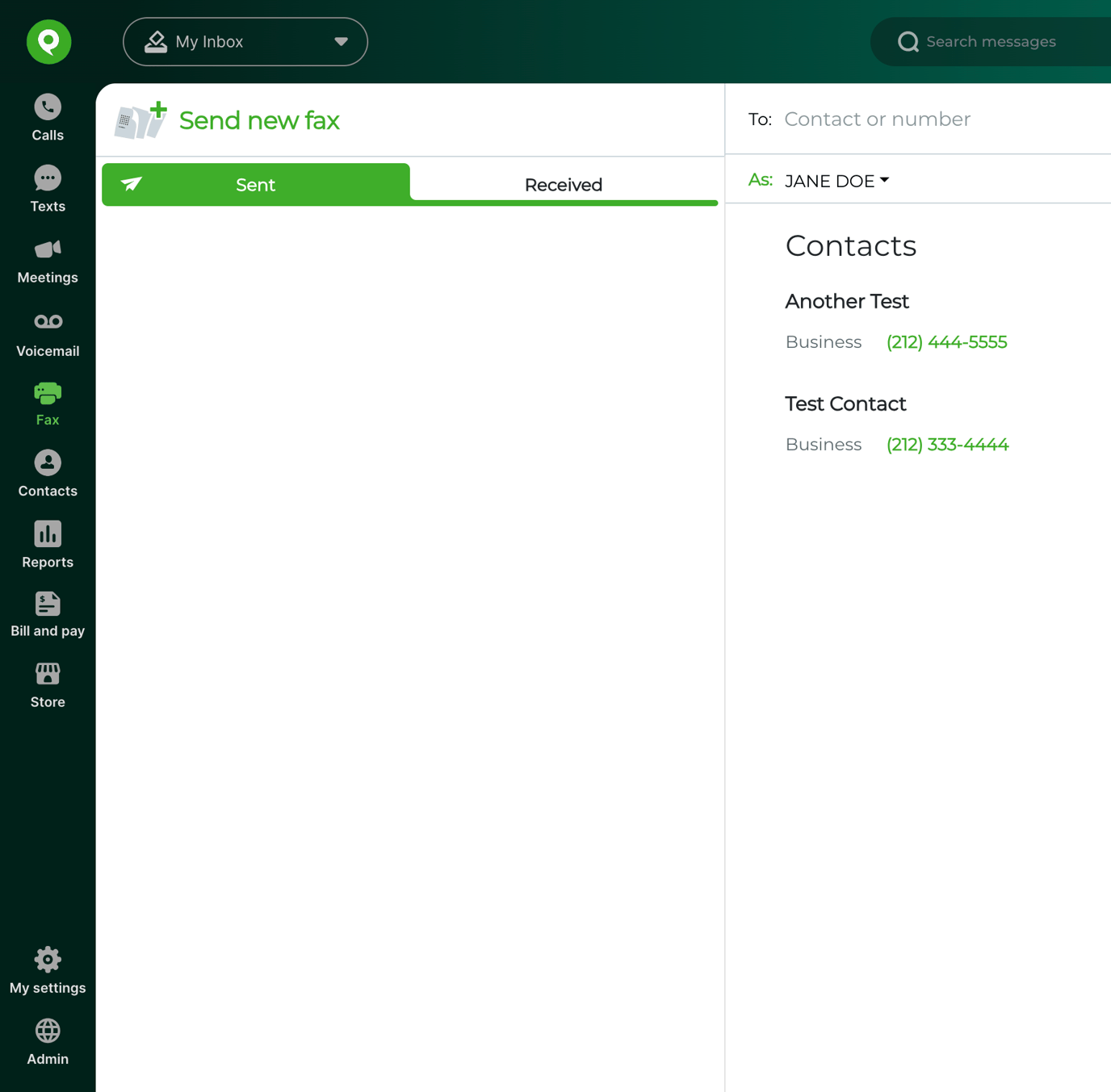Switch to the Received faxes tab
This screenshot has width=1111, height=1092.
(564, 185)
